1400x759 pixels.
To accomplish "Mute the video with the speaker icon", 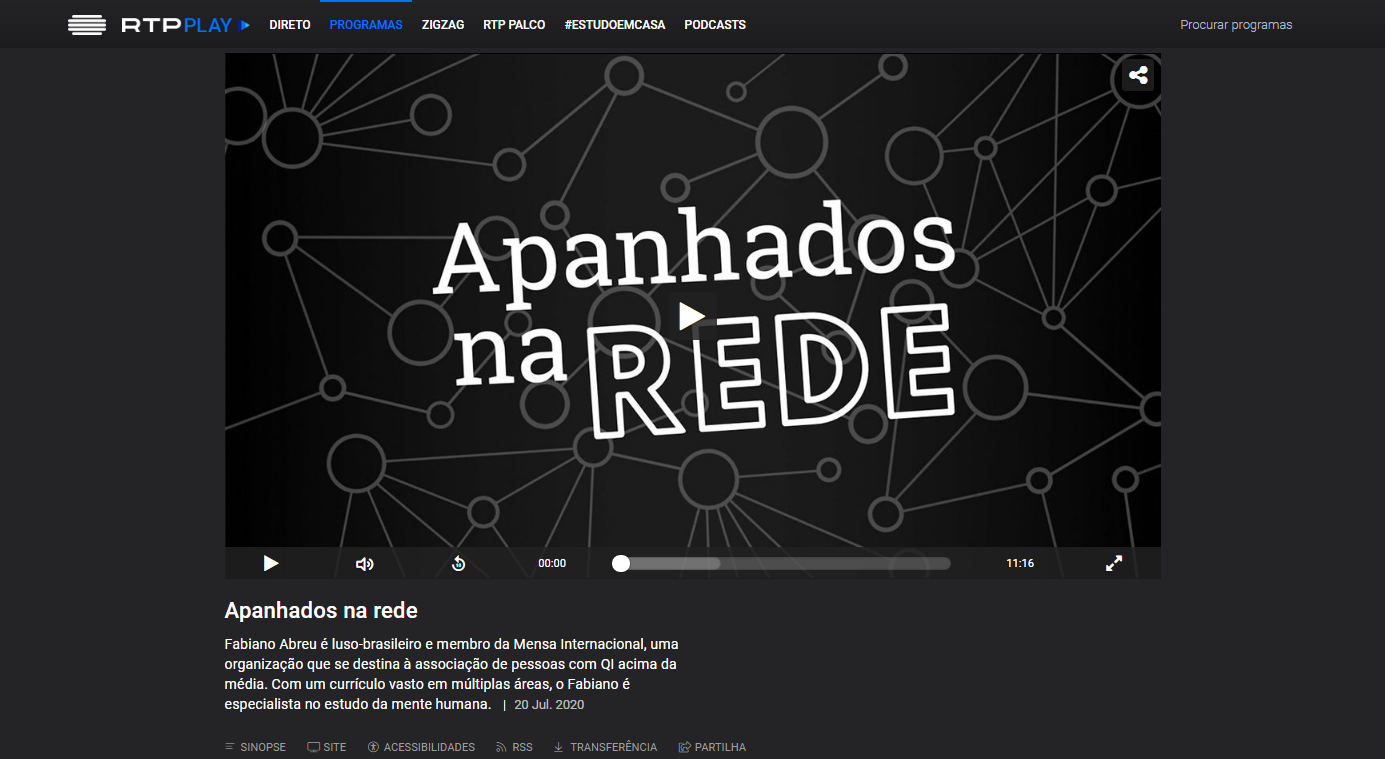I will point(365,564).
